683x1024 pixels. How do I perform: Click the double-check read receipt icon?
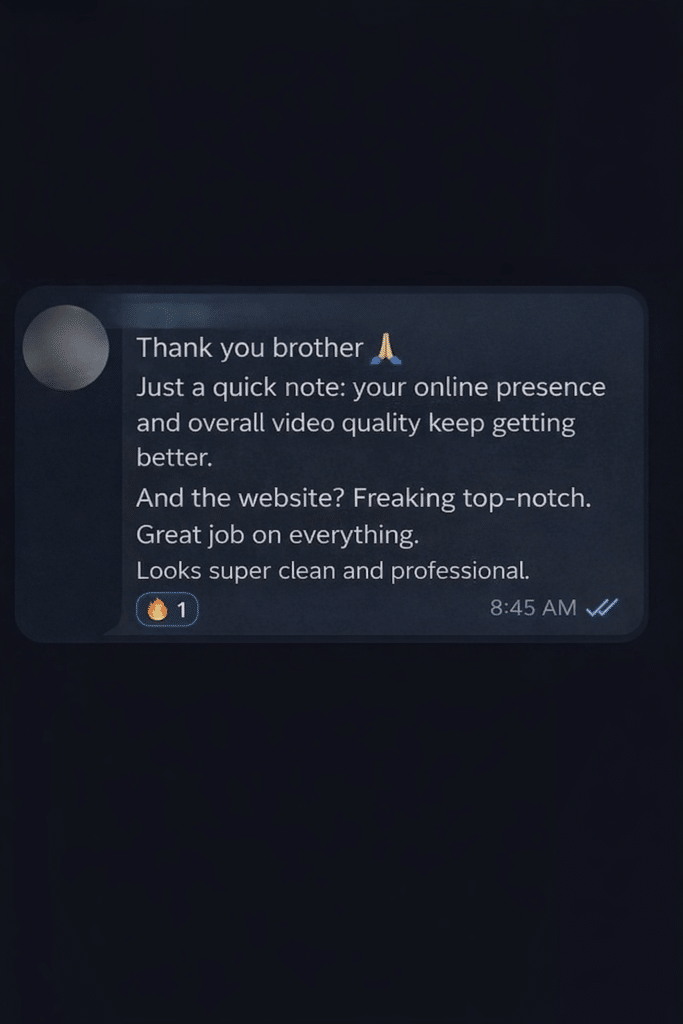(601, 608)
